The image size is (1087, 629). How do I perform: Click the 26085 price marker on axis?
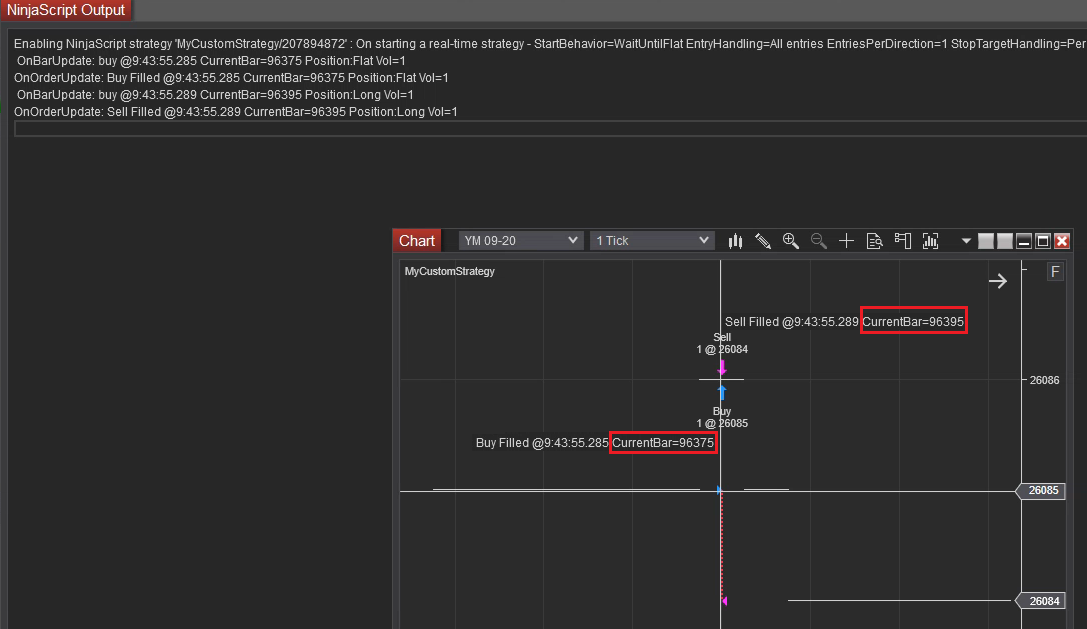(1041, 491)
